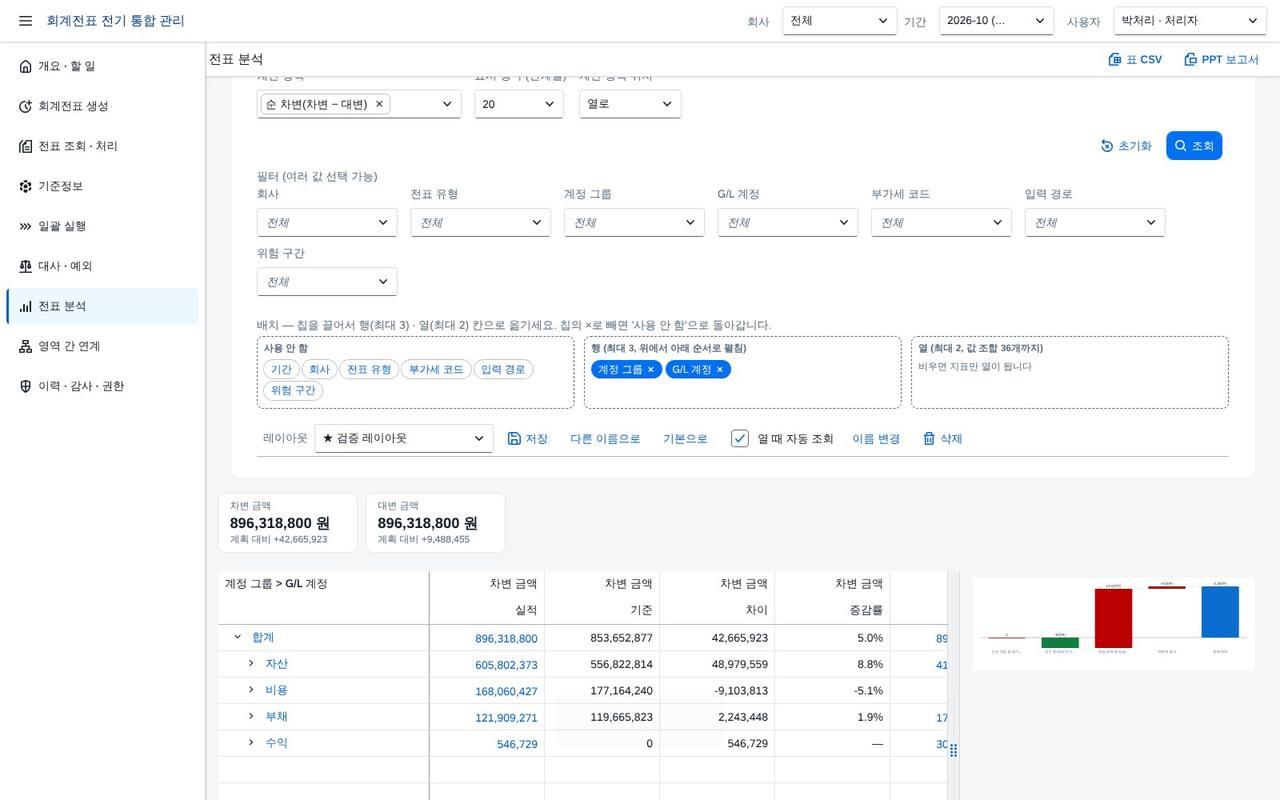Click the 초기화 reset icon

tap(1107, 146)
